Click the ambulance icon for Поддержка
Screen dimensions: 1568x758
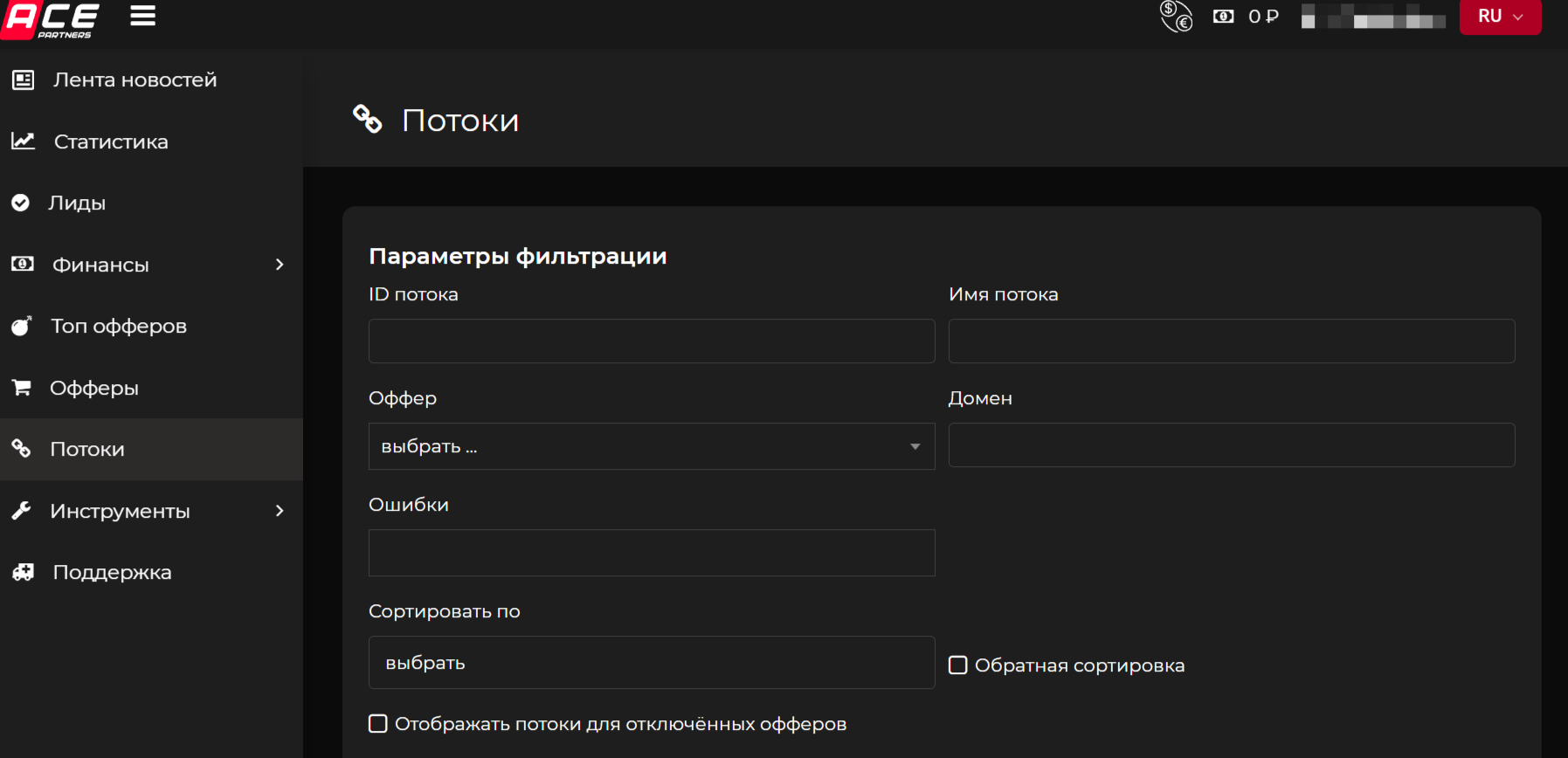point(23,572)
